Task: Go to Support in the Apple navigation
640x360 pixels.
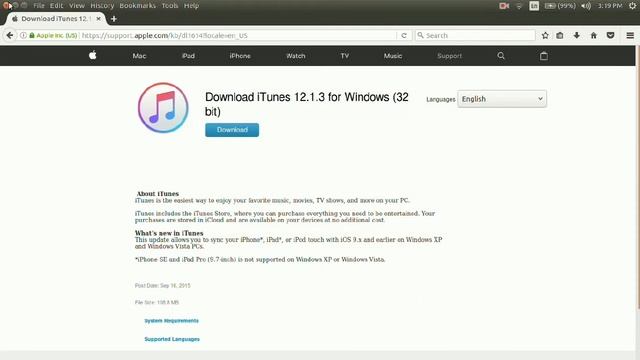Action: [449, 56]
